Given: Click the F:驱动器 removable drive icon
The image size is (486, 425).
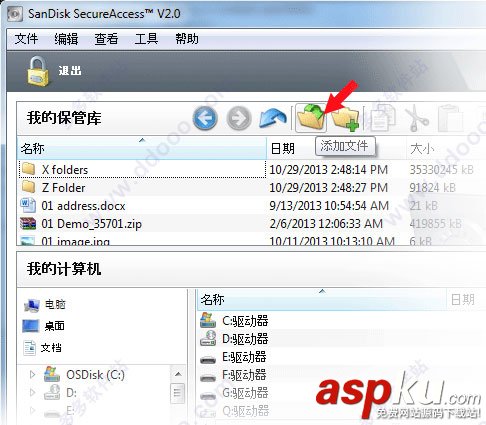Looking at the screenshot, I should 208,377.
